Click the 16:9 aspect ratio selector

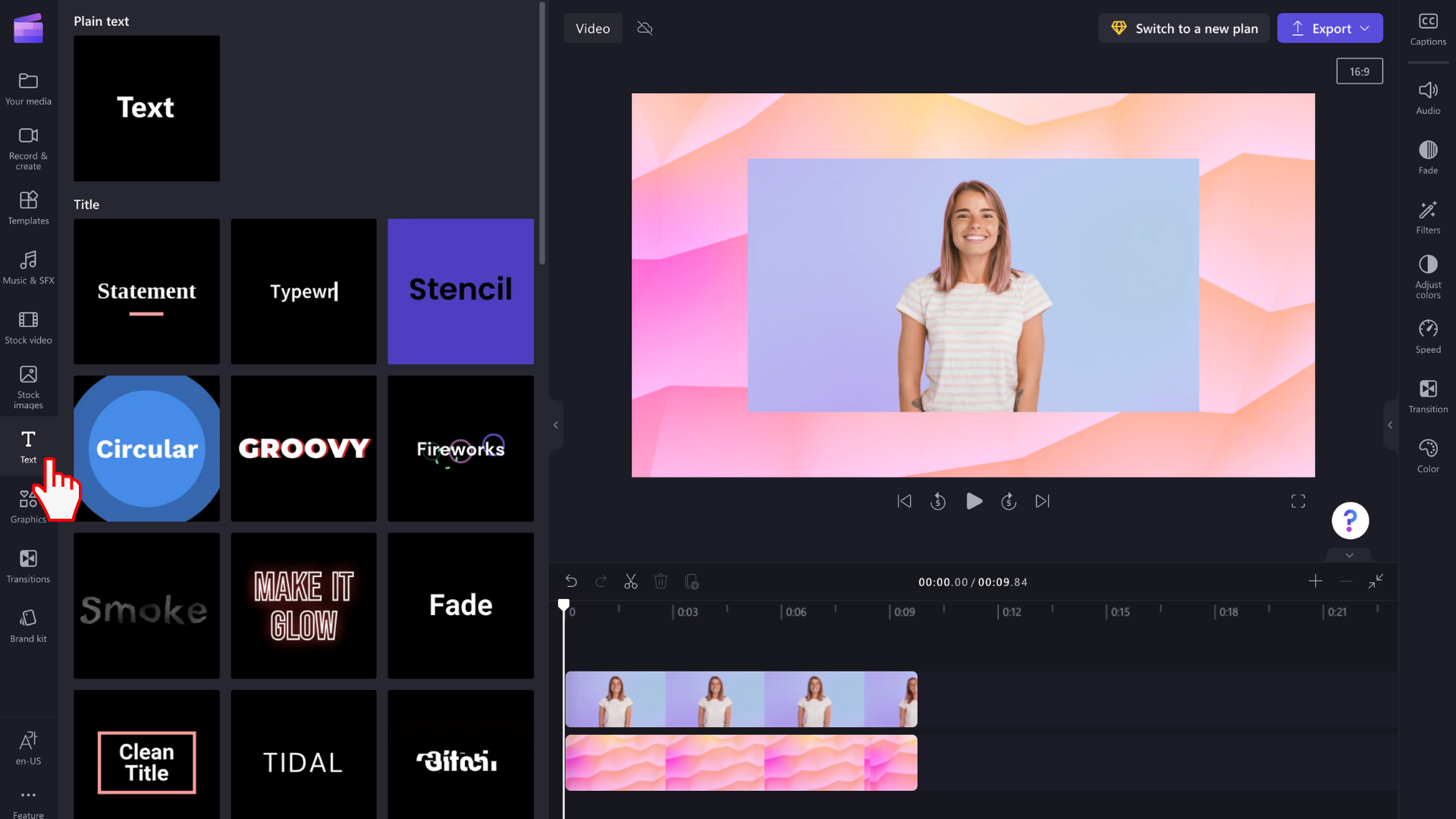[1359, 70]
